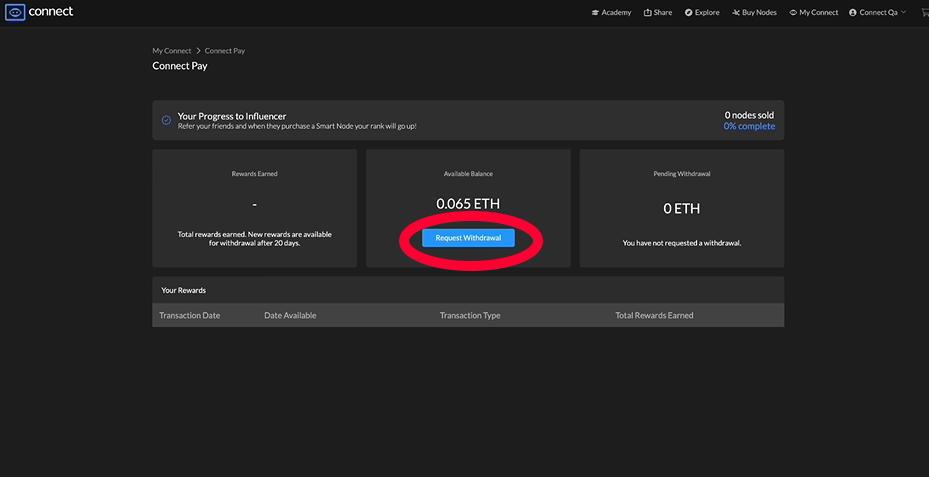This screenshot has height=477, width=929.
Task: Open the Buy Nodes page
Action: tap(754, 12)
